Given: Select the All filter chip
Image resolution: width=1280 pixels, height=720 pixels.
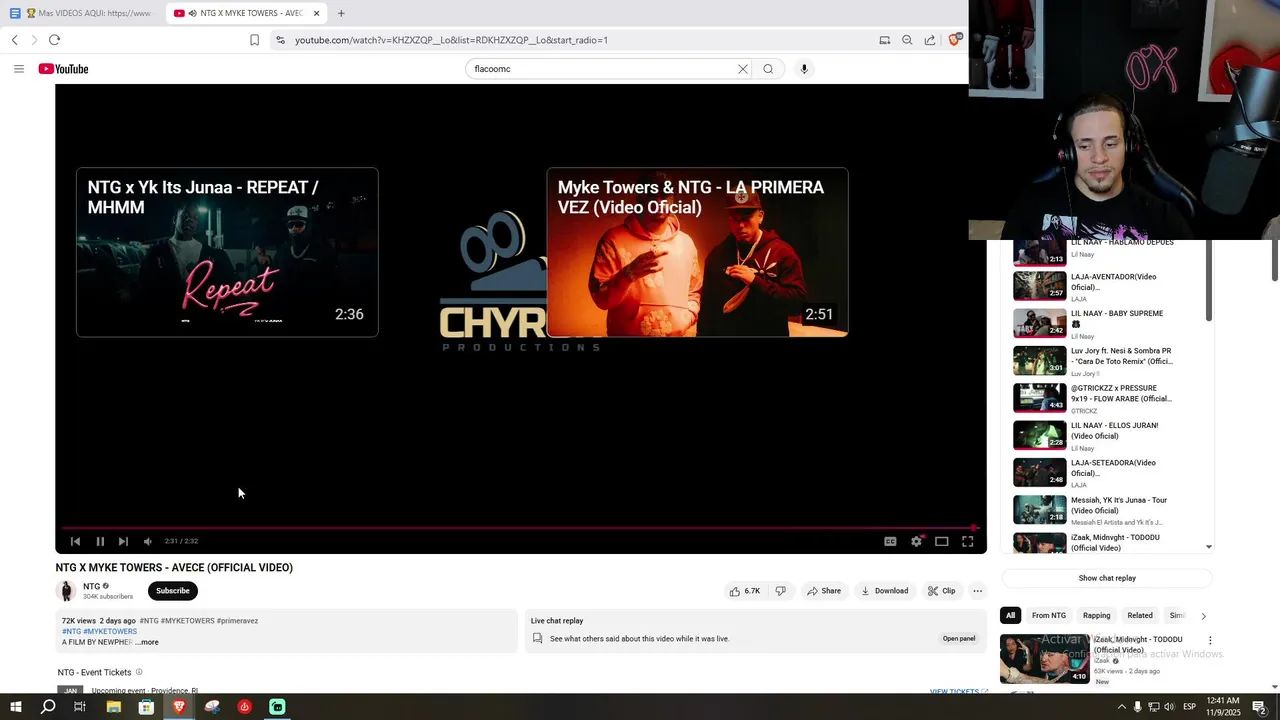Looking at the screenshot, I should click(1010, 616).
